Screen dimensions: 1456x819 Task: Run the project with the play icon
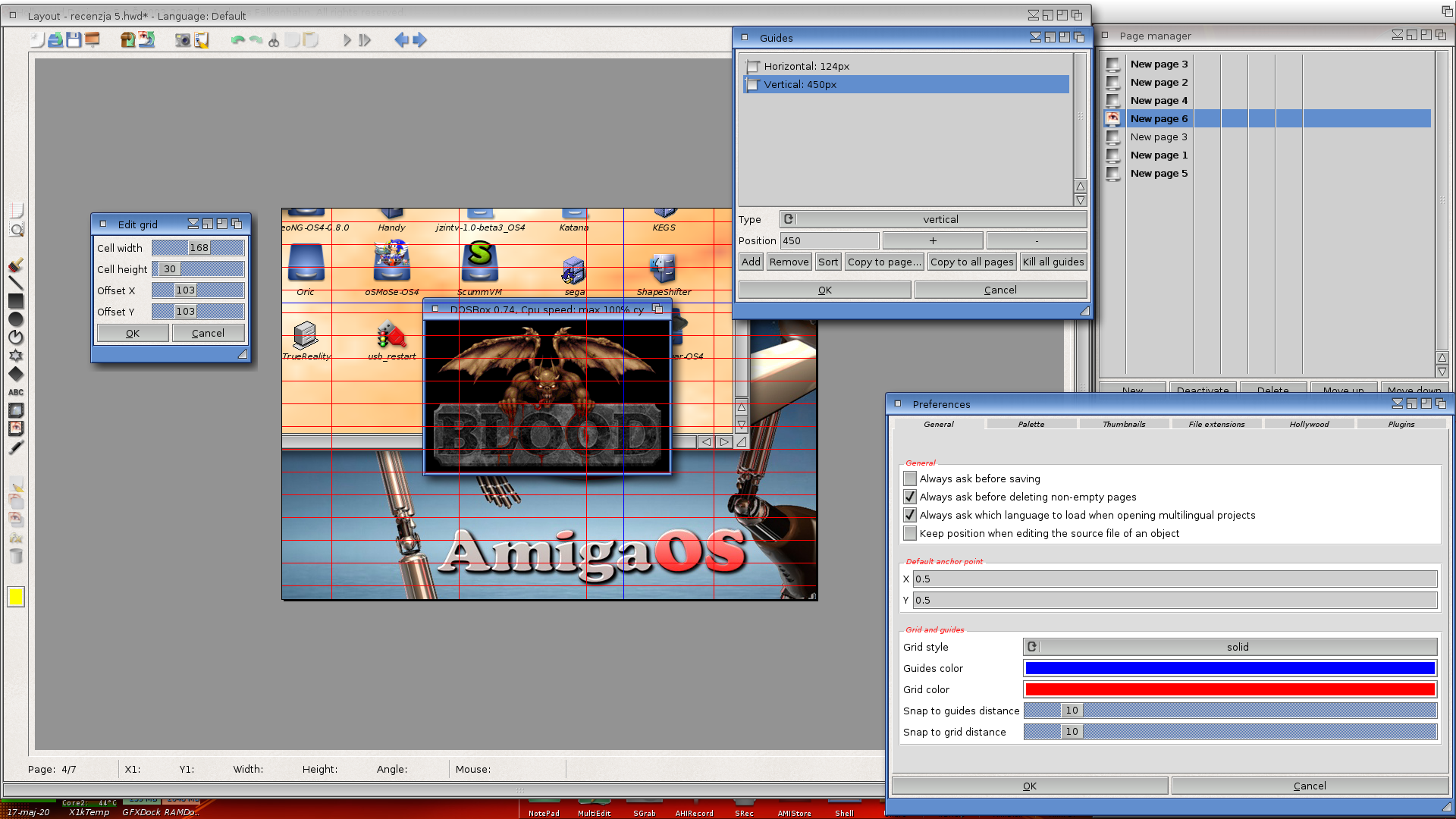(x=347, y=39)
